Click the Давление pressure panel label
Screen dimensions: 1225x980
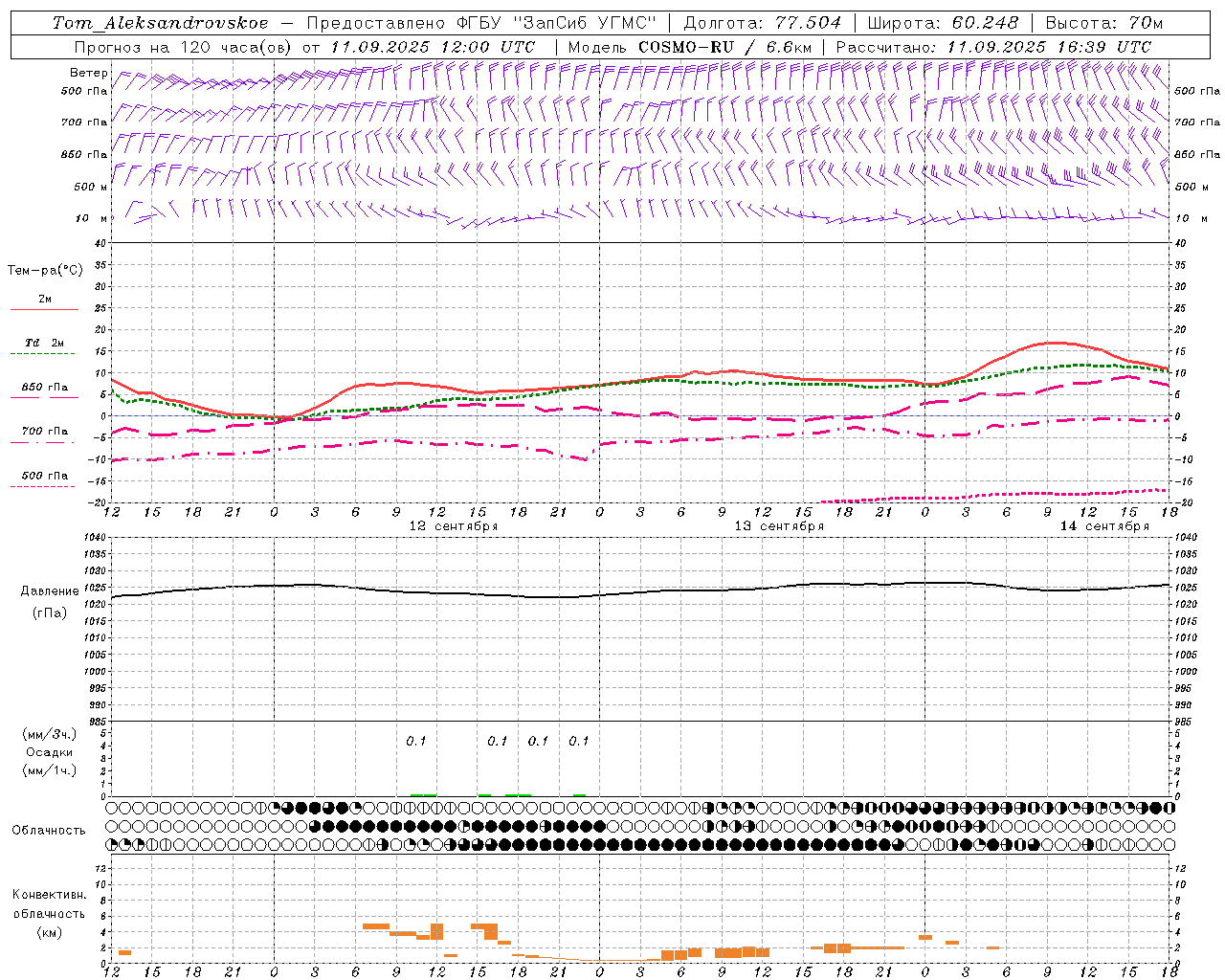coord(50,591)
